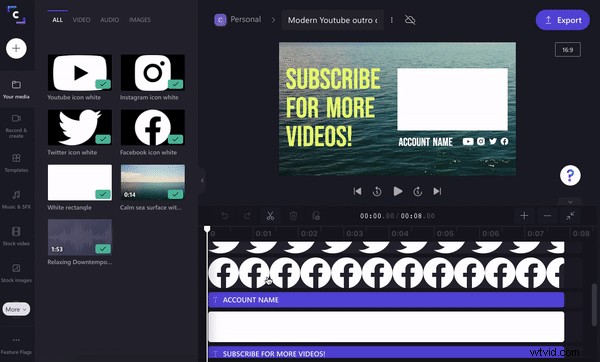Play the video preview
This screenshot has height=362, width=600.
(x=398, y=191)
